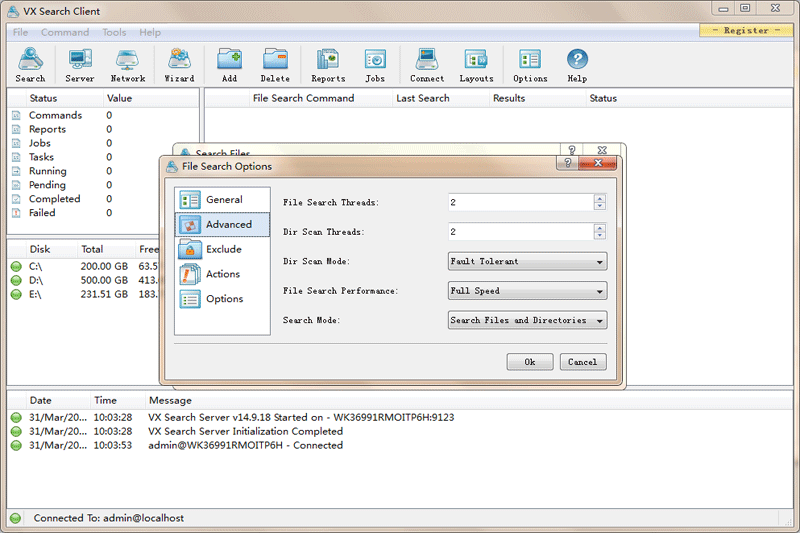Open the Options toolbar icon

click(530, 65)
